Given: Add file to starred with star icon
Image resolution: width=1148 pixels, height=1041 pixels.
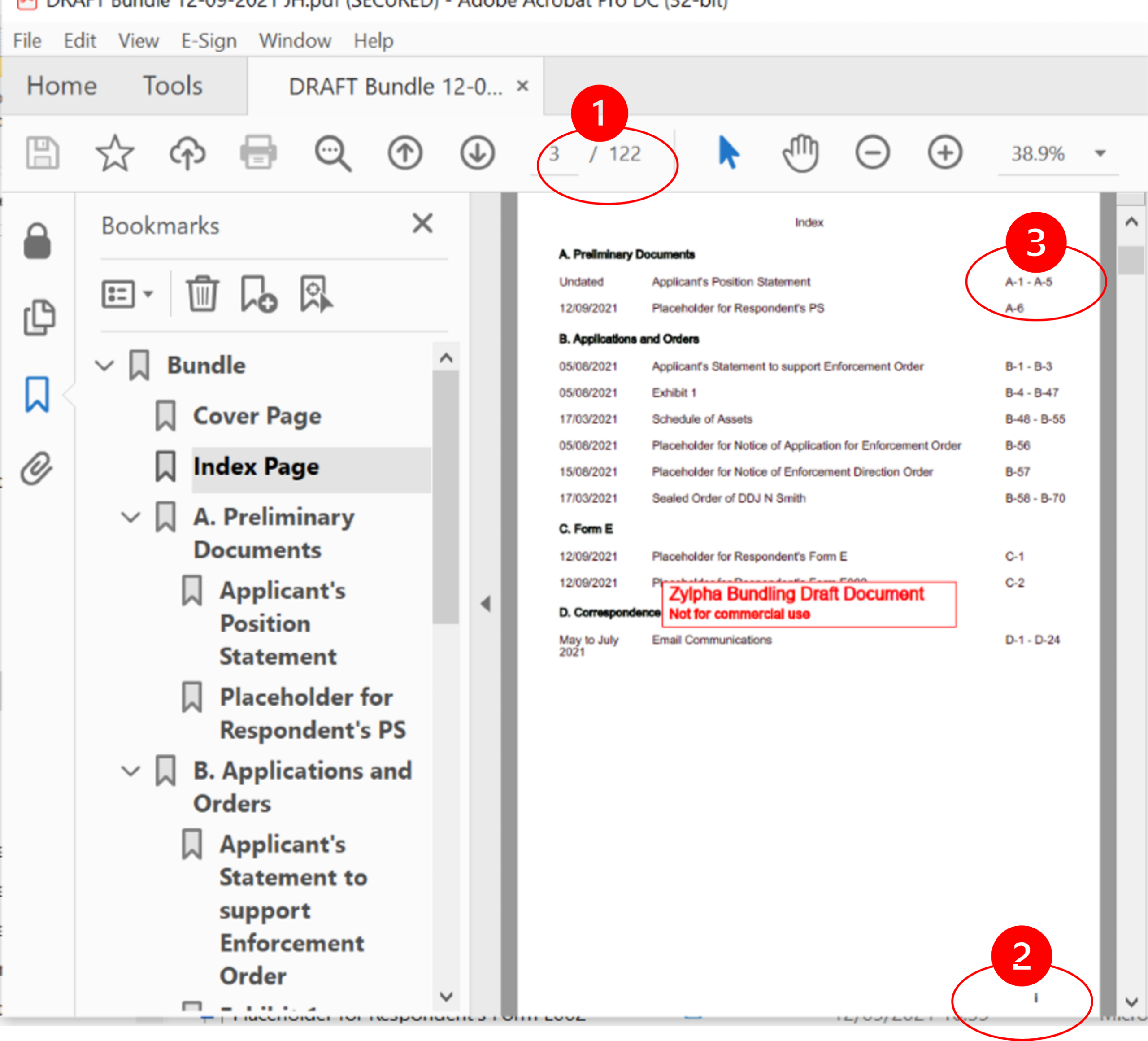Looking at the screenshot, I should click(x=114, y=152).
